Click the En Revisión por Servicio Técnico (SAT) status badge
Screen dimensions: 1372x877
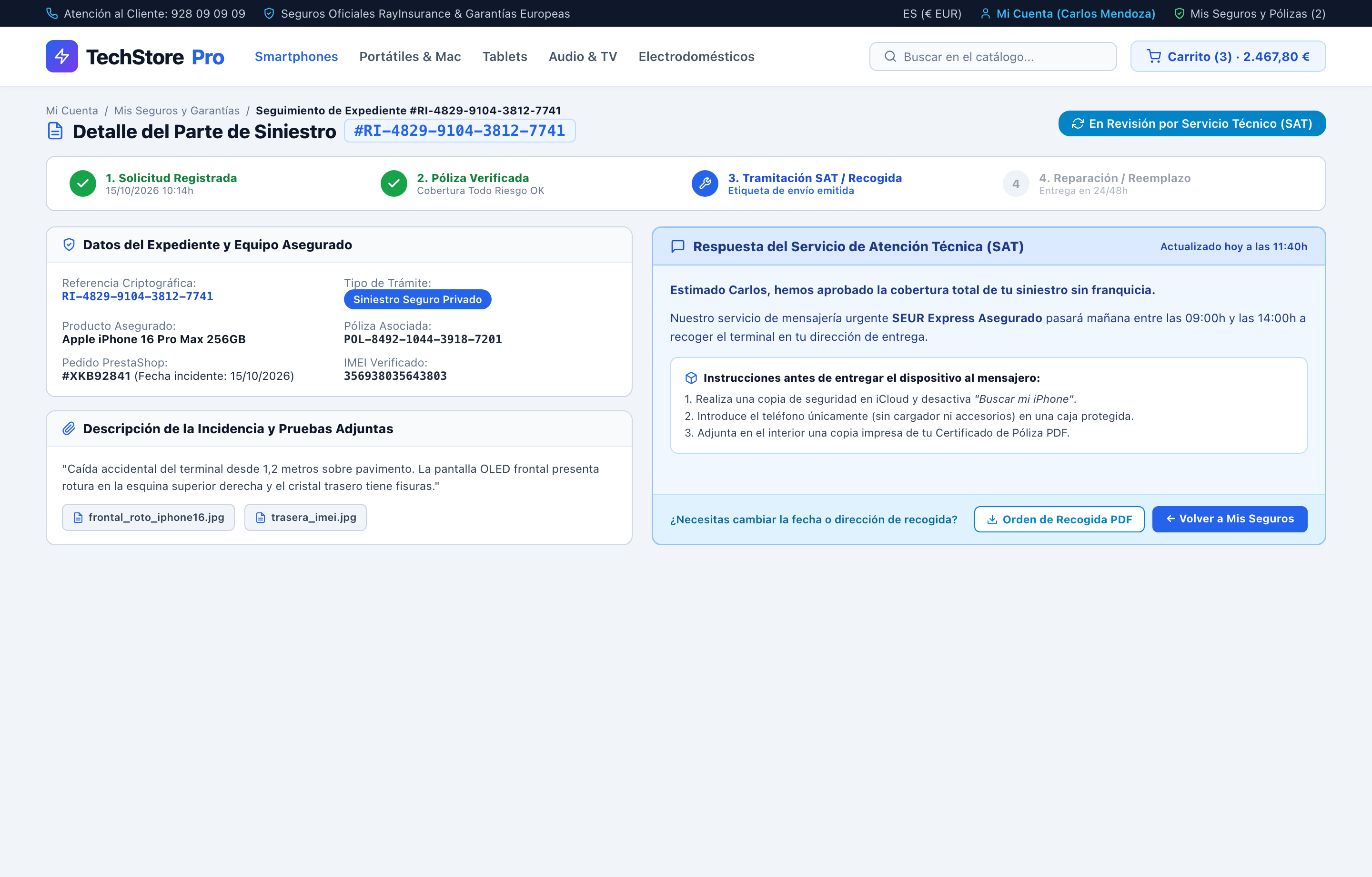[x=1192, y=124]
